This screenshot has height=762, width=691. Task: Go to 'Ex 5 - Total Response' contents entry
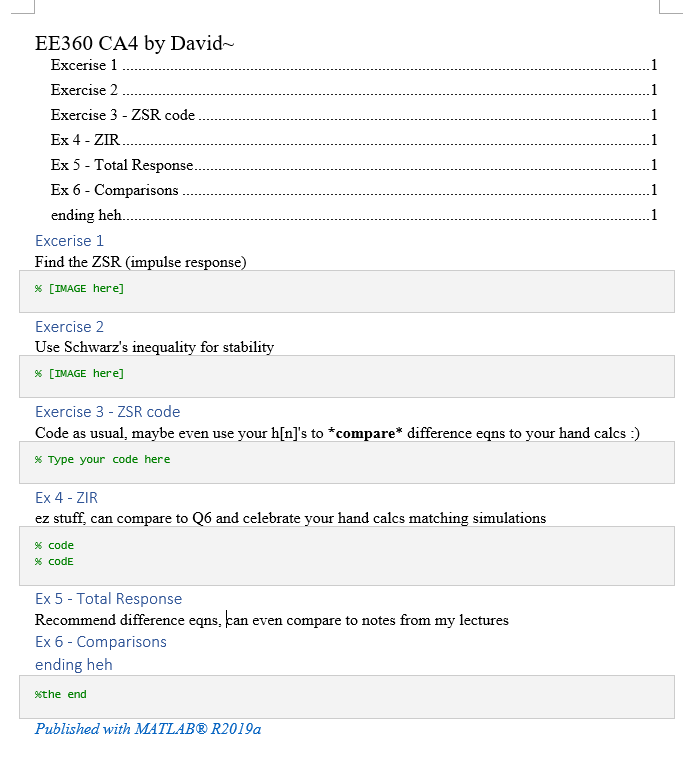point(122,165)
